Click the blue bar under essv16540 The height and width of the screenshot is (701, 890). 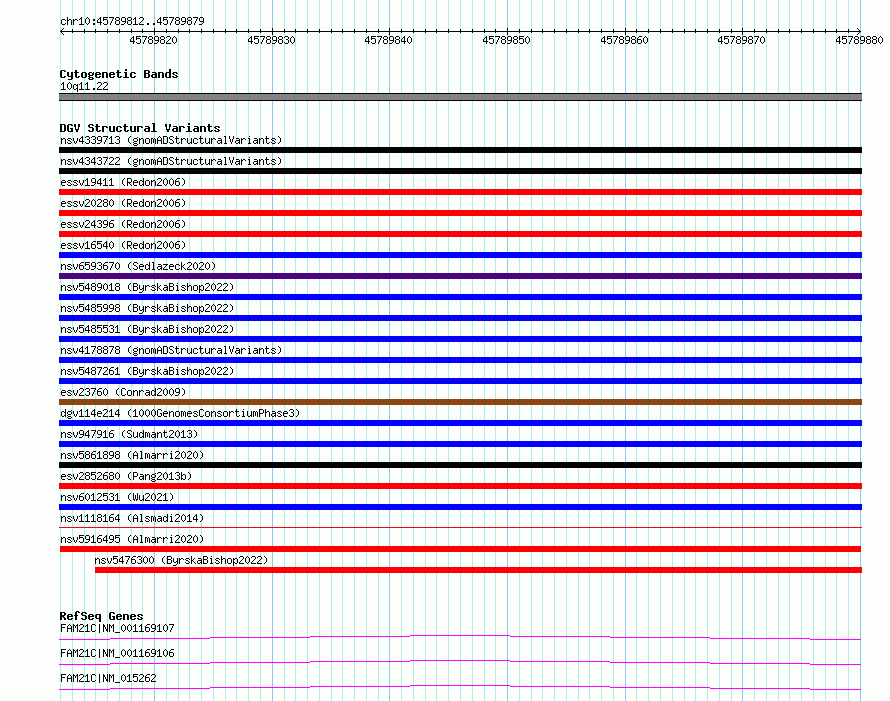click(x=460, y=255)
